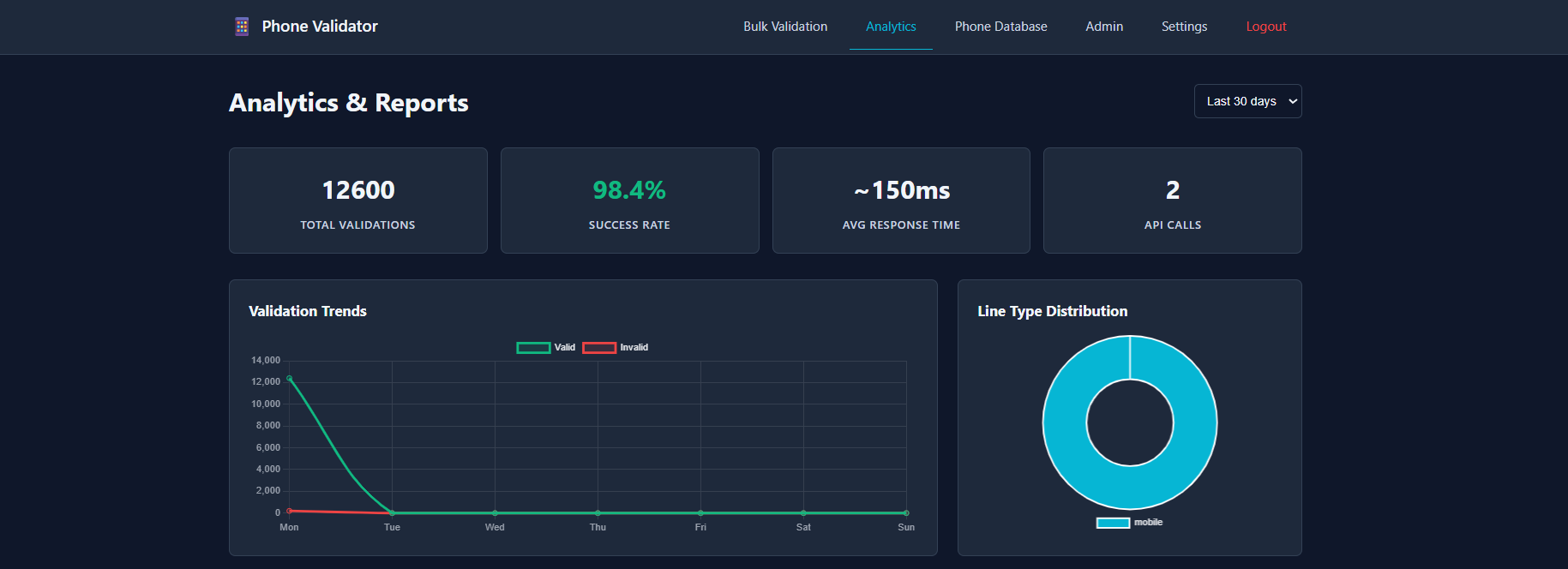This screenshot has height=569, width=1568.
Task: Switch to the Analytics tab
Action: point(891,27)
